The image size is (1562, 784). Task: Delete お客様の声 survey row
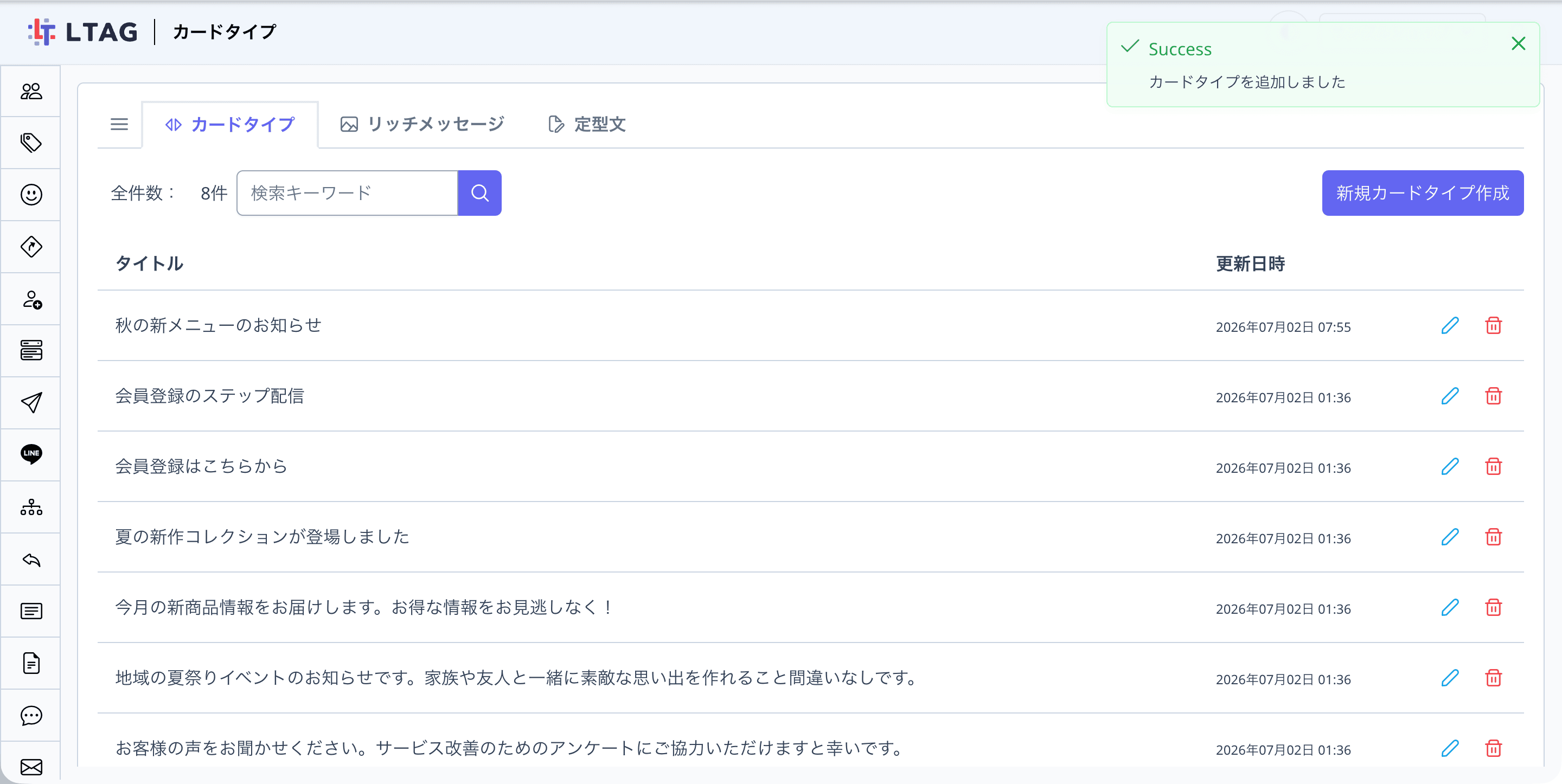[1493, 748]
